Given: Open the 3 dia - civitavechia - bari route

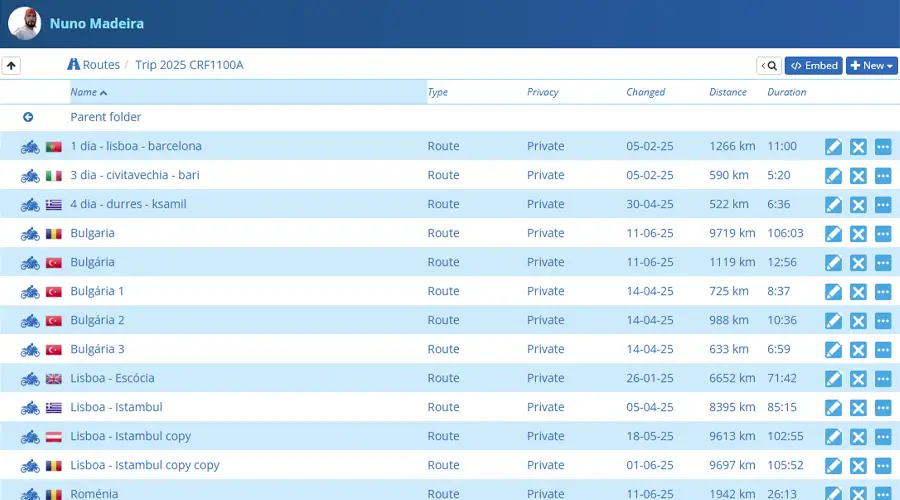Looking at the screenshot, I should [135, 175].
